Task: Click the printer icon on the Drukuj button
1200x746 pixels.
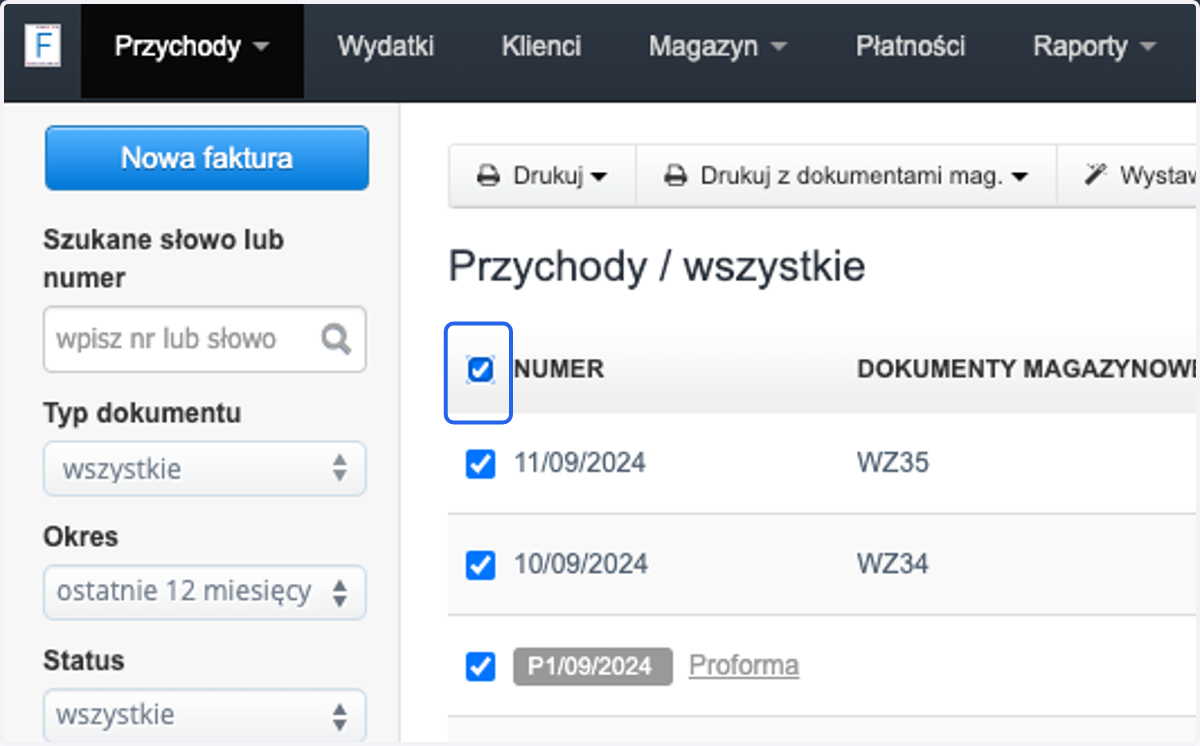Action: pyautogui.click(x=488, y=177)
